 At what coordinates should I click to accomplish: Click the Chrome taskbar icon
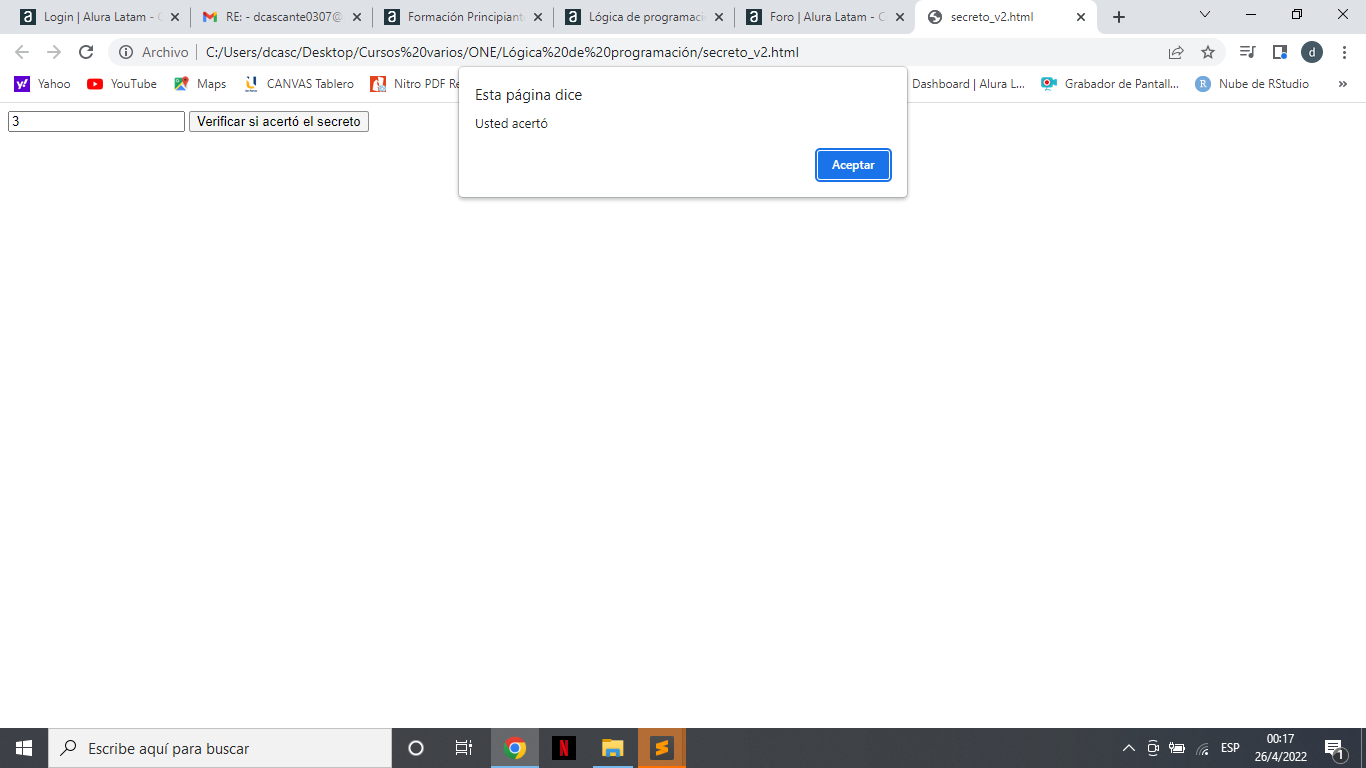point(515,748)
